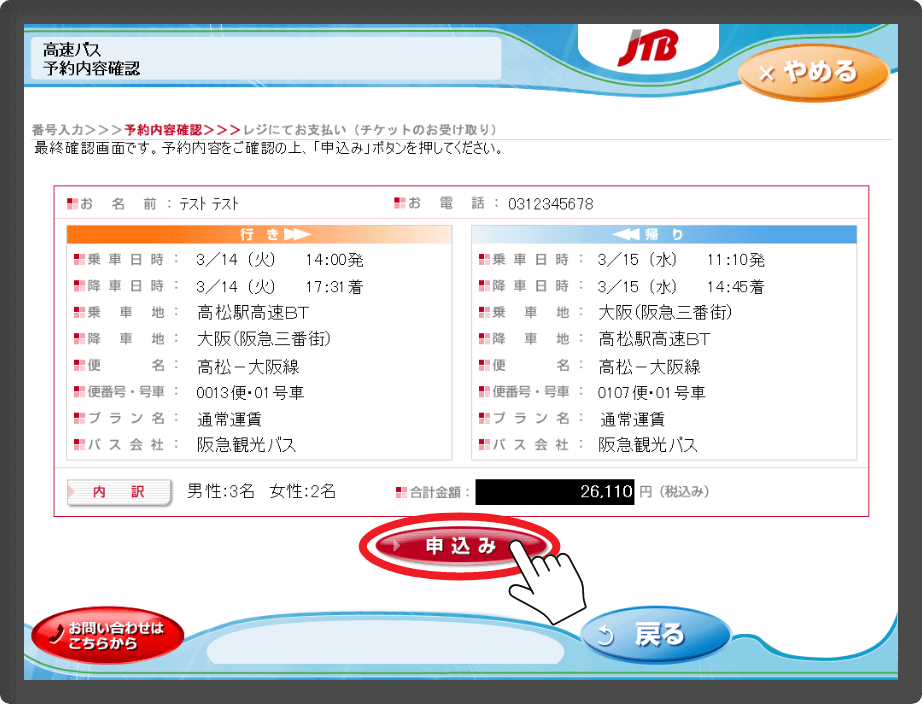This screenshot has width=922, height=704.
Task: Click the black total amount 26,110 field
Action: [555, 492]
